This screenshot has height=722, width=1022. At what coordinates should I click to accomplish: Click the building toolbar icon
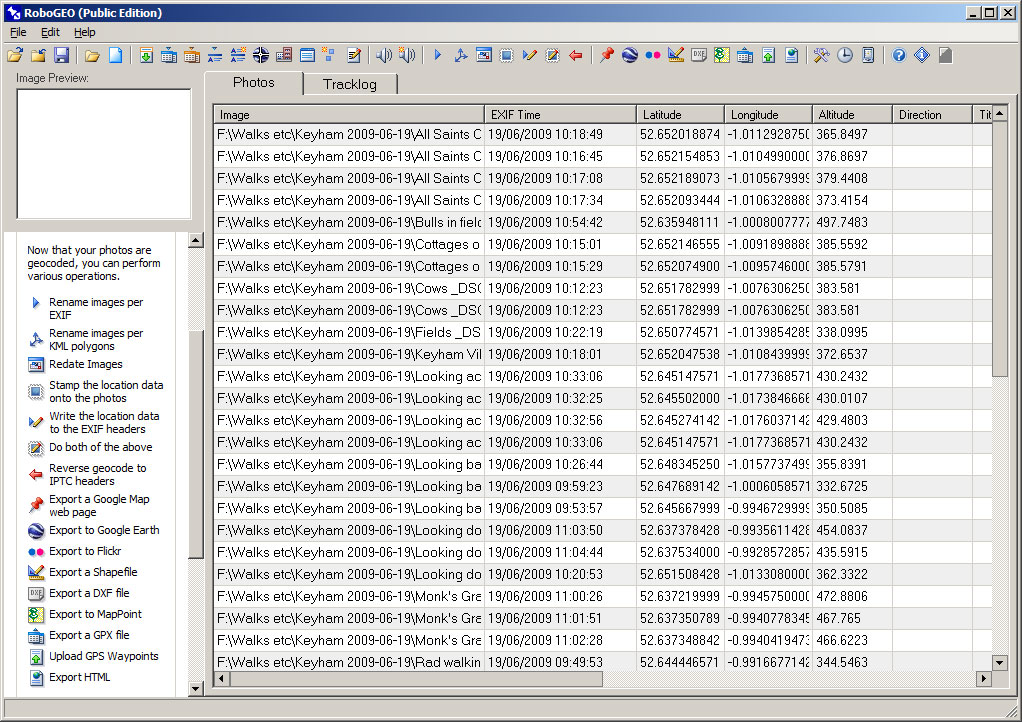[284, 55]
